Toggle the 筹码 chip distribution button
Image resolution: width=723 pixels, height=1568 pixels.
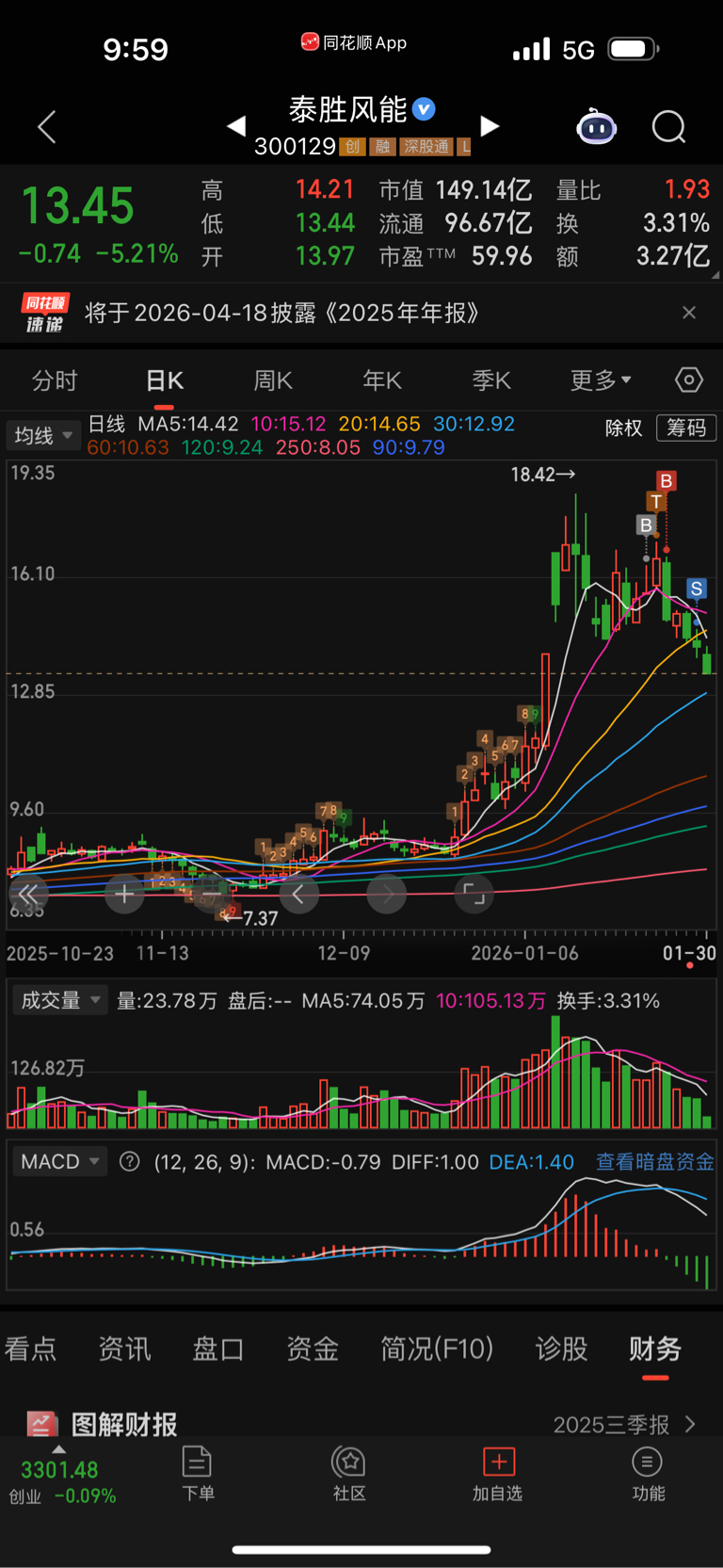(686, 428)
